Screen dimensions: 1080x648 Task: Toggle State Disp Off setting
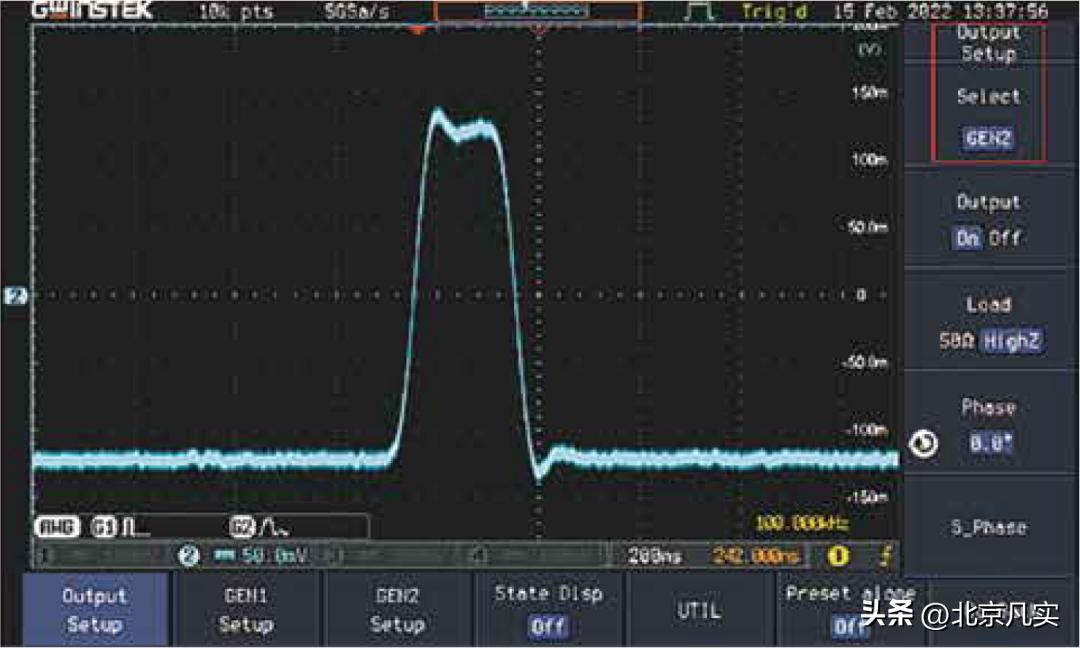coord(548,610)
